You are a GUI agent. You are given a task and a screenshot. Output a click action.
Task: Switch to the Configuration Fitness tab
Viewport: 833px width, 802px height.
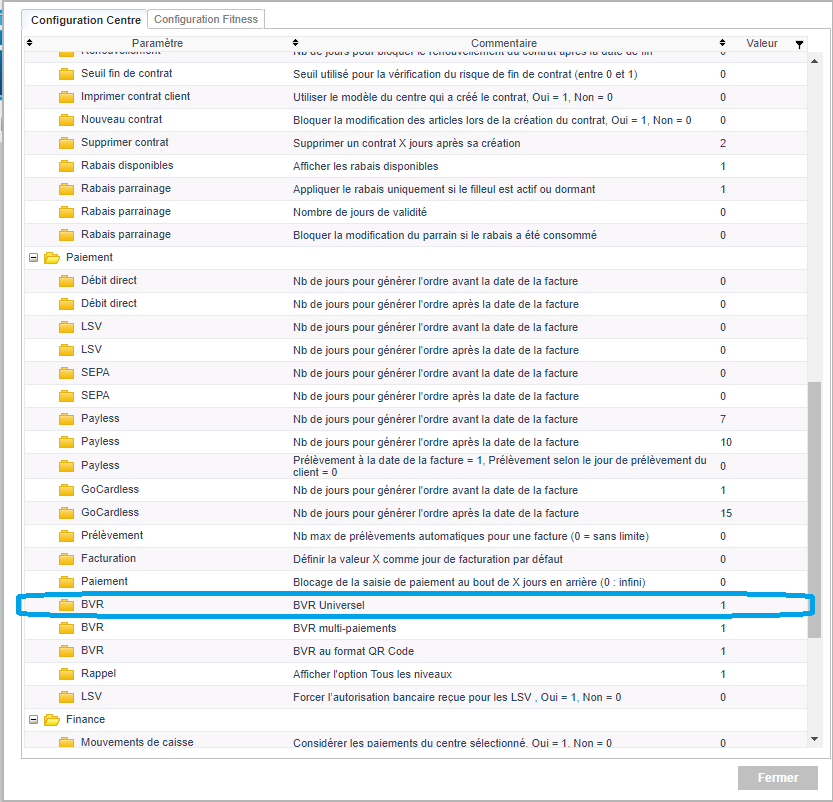(x=206, y=19)
